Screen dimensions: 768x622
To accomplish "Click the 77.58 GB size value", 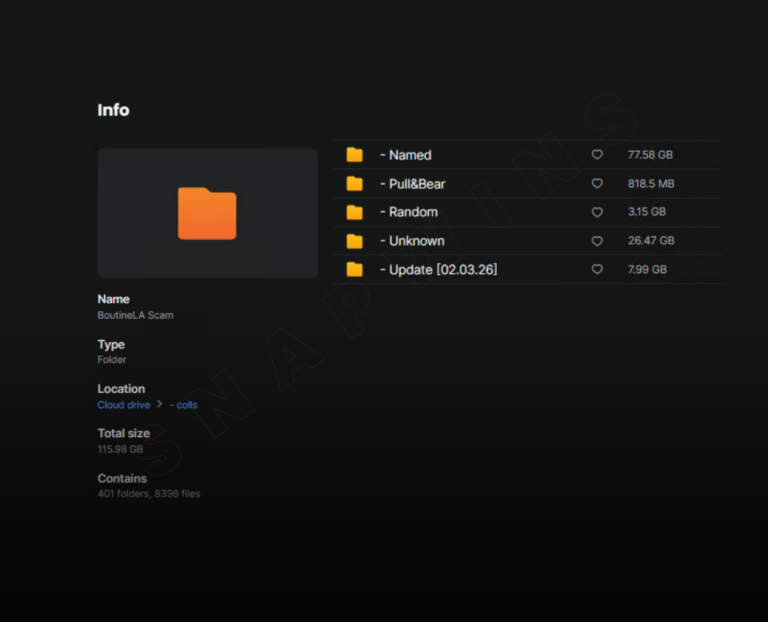I will coord(650,155).
